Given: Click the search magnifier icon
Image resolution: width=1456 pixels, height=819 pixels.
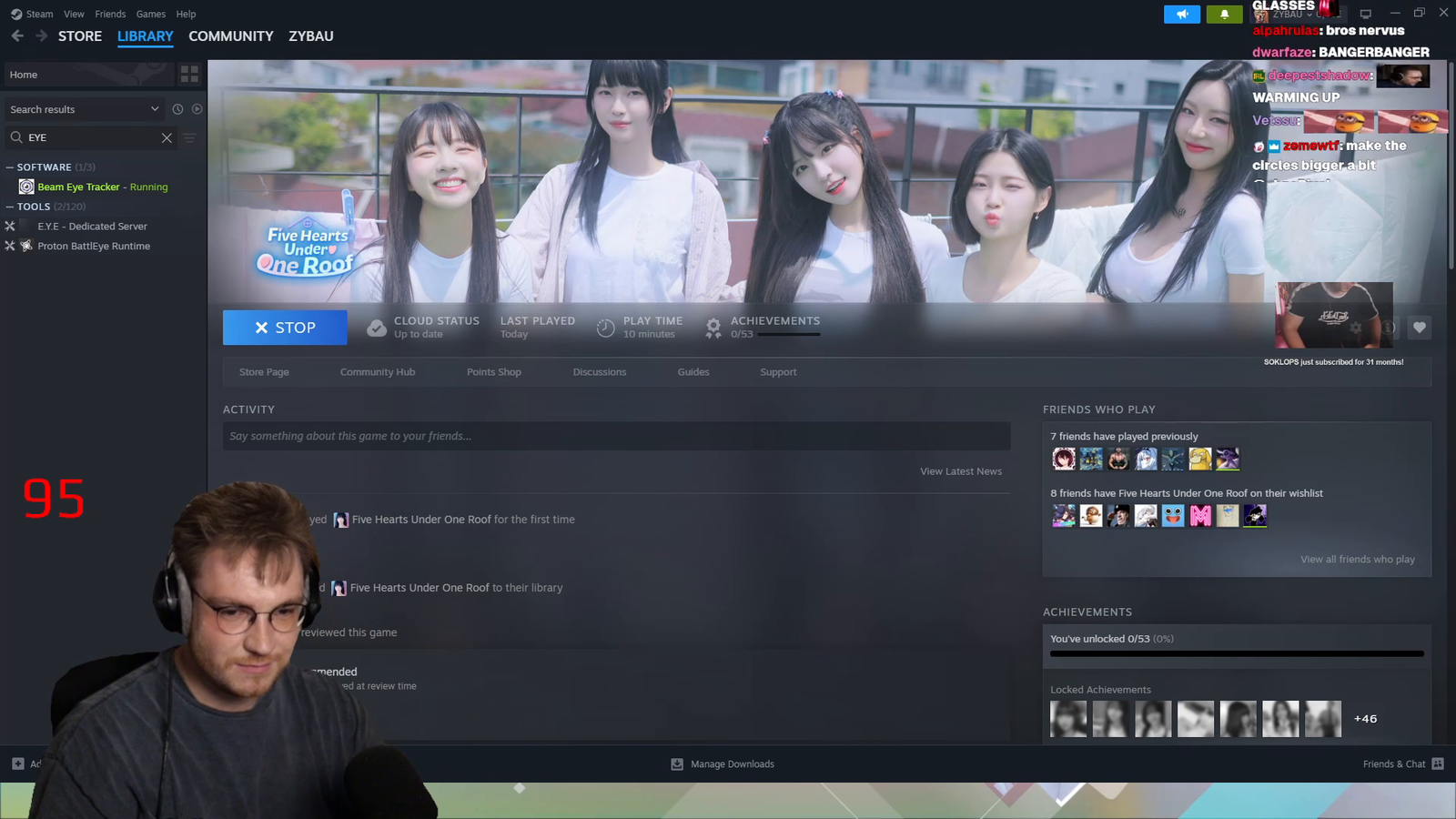Looking at the screenshot, I should coord(16,137).
